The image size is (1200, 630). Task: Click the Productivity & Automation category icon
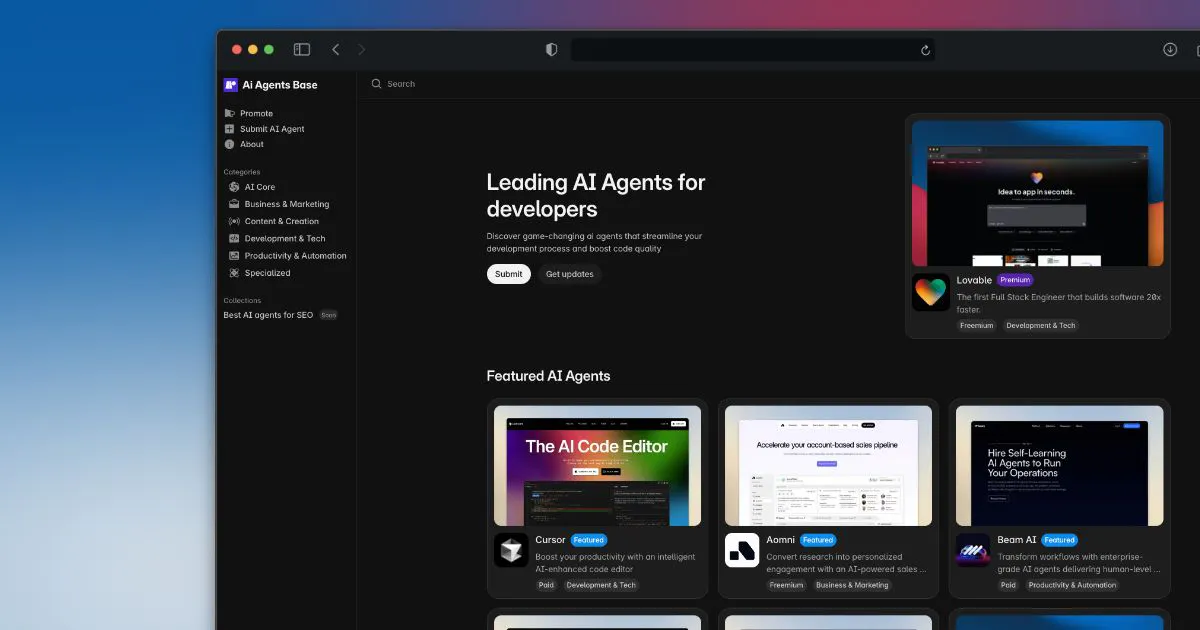tap(234, 256)
